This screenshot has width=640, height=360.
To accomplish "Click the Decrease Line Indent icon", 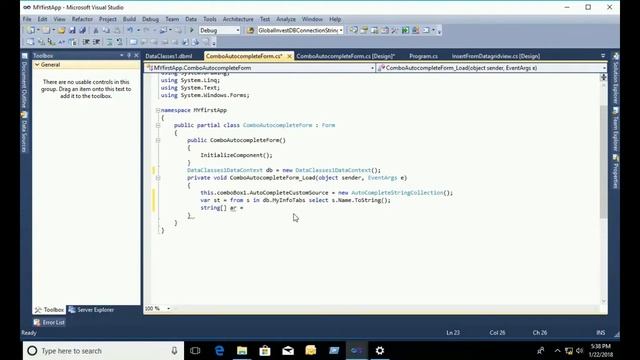I will click(86, 42).
